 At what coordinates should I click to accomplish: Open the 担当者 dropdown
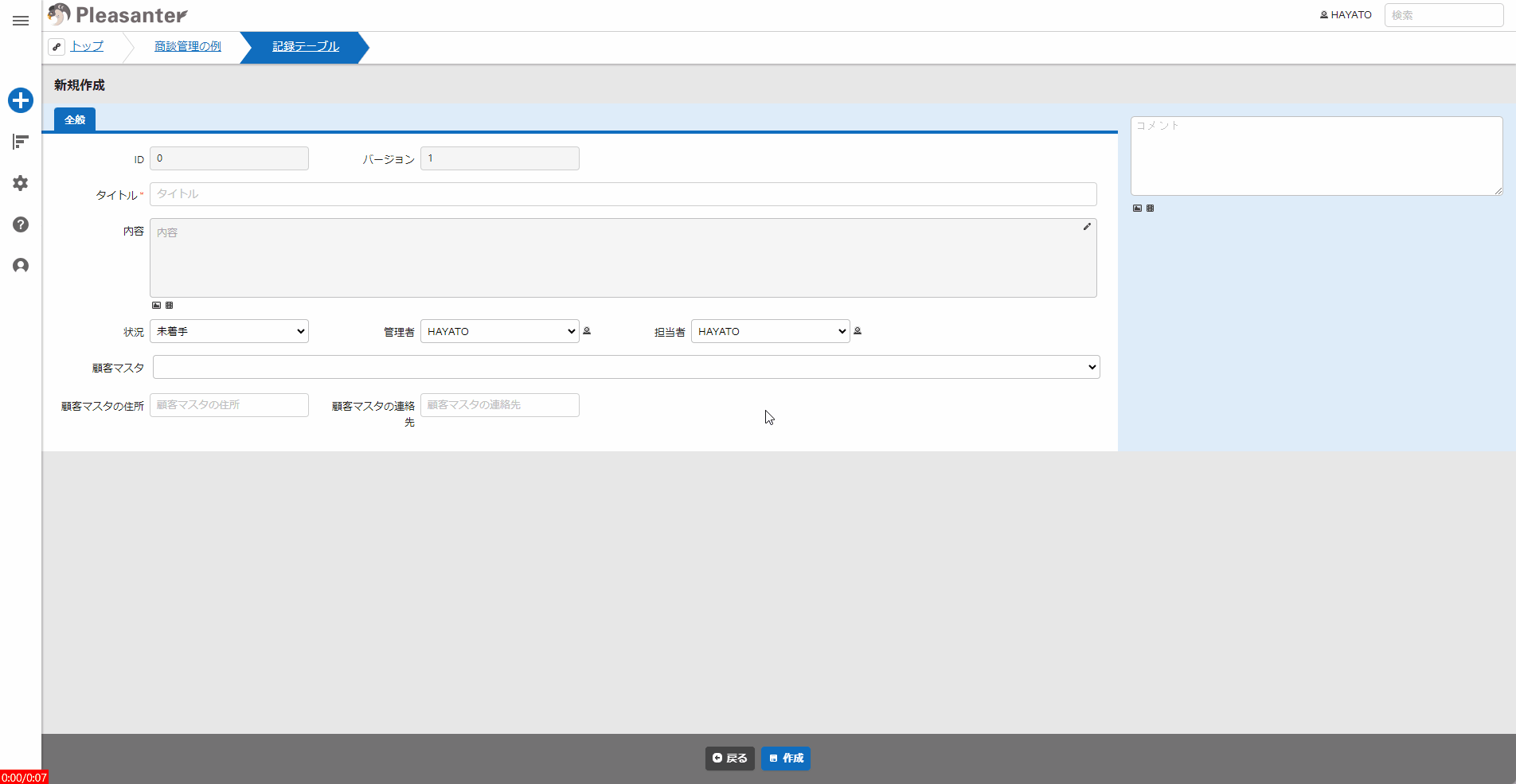(x=771, y=331)
